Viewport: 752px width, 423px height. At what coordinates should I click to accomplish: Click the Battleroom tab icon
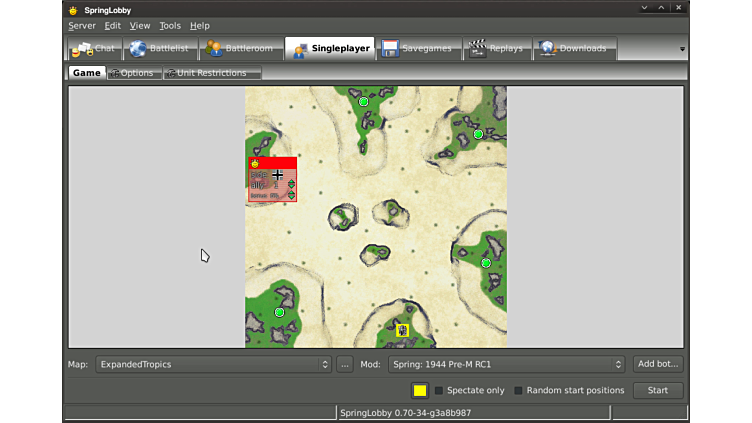(213, 49)
